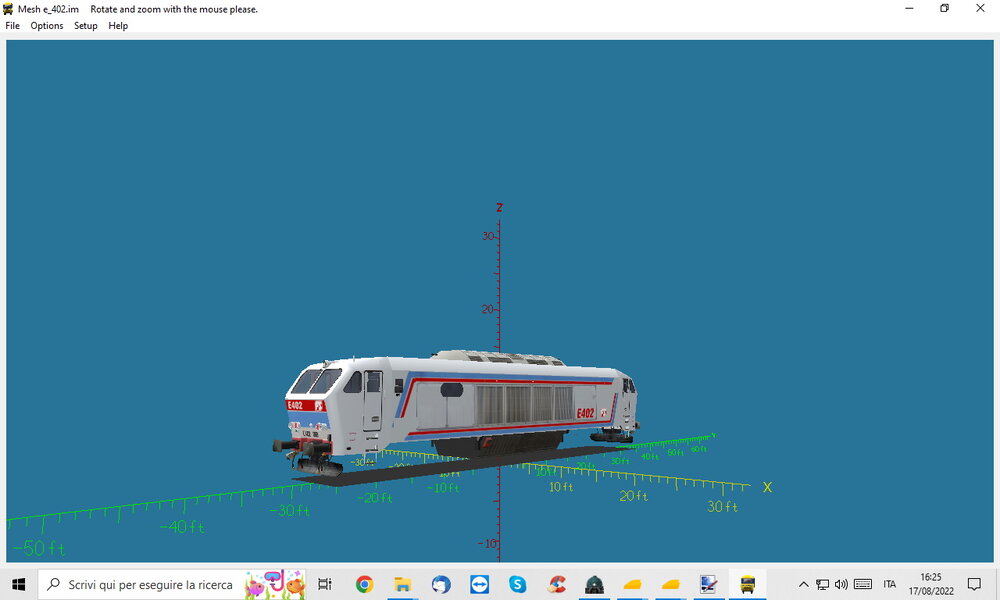
Task: Open Thunderbird from the taskbar
Action: [441, 584]
